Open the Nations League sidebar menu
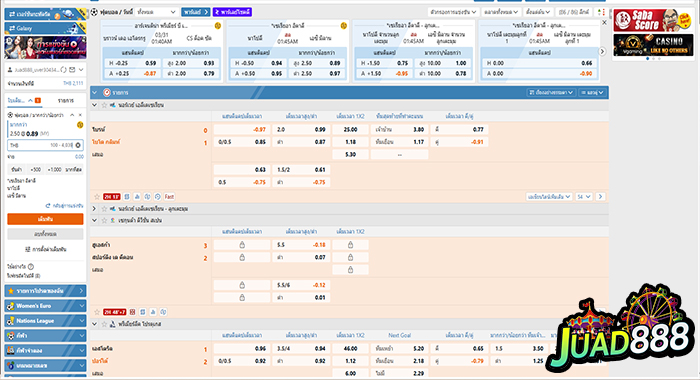 tap(46, 321)
